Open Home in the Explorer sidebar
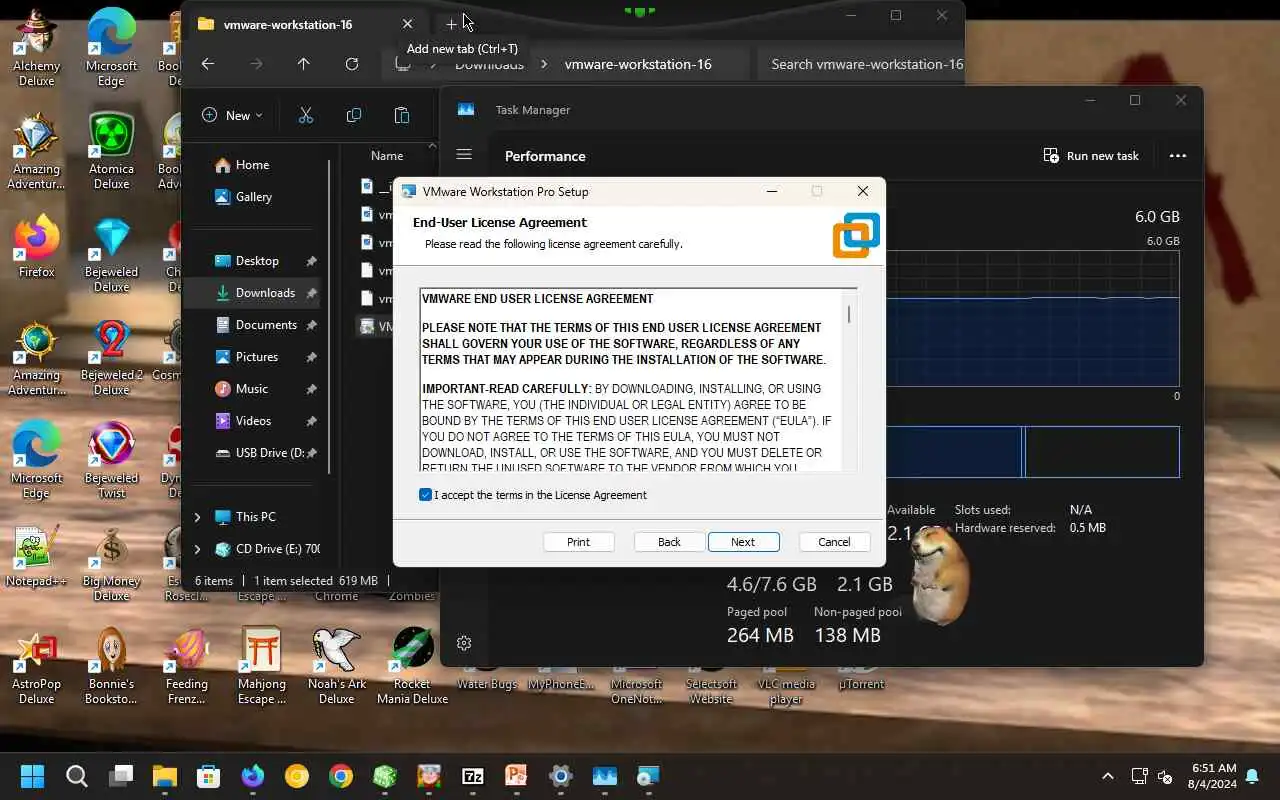1280x800 pixels. [x=253, y=165]
